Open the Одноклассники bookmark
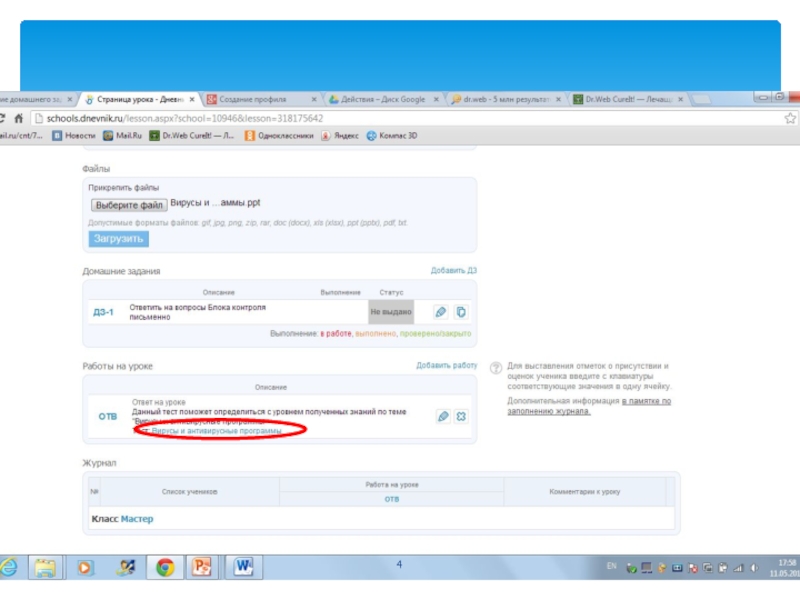Image resolution: width=800 pixels, height=600 pixels. [279, 135]
